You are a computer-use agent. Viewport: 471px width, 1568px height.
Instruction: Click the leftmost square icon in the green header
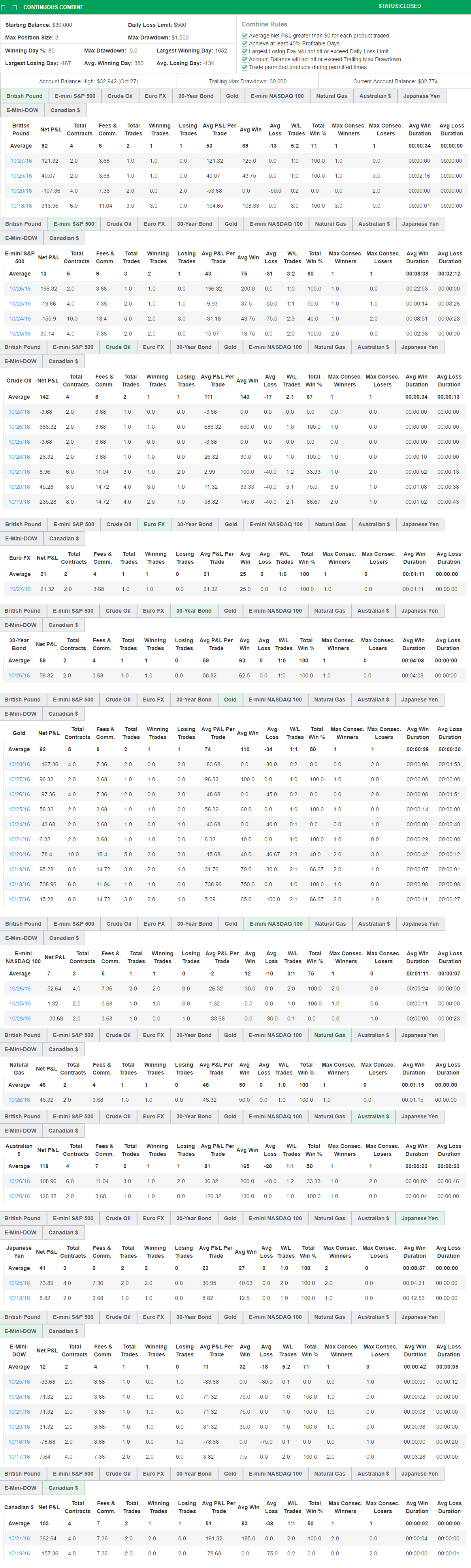4,8
